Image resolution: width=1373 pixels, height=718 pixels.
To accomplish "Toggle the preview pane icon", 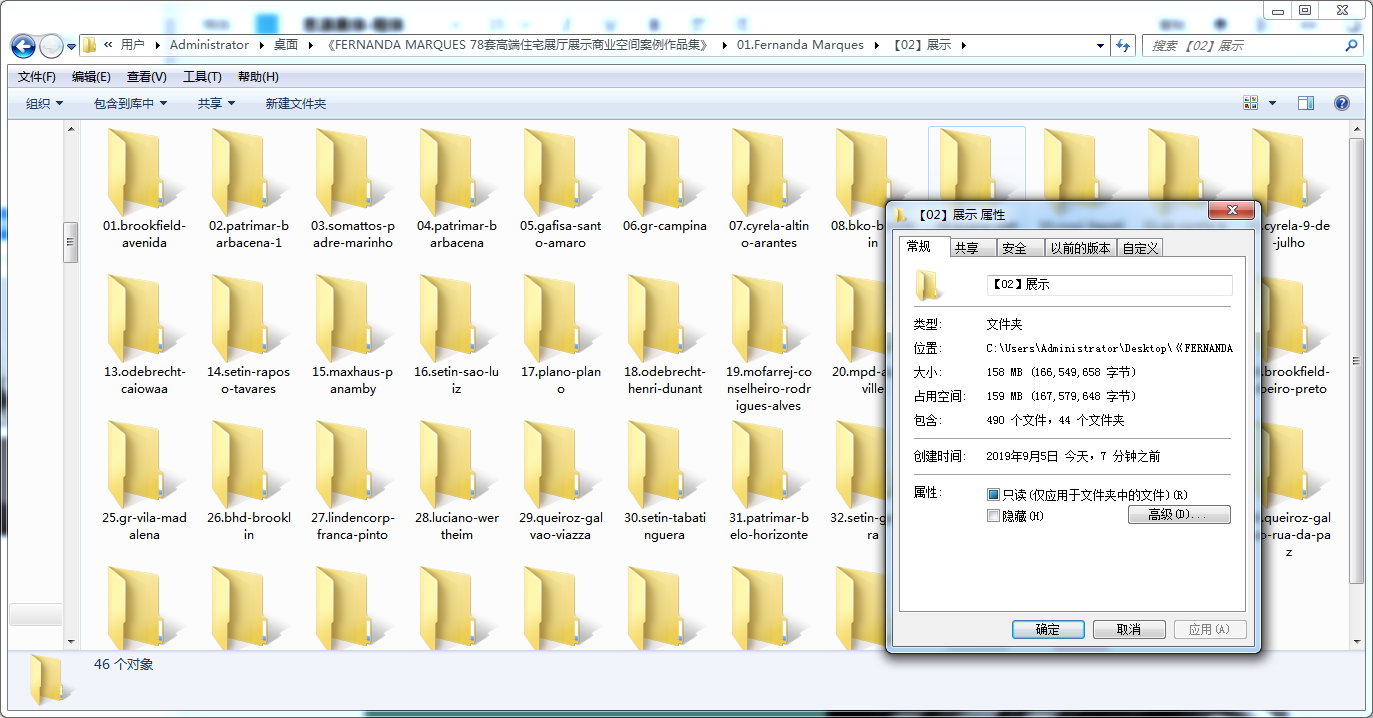I will coord(1306,103).
